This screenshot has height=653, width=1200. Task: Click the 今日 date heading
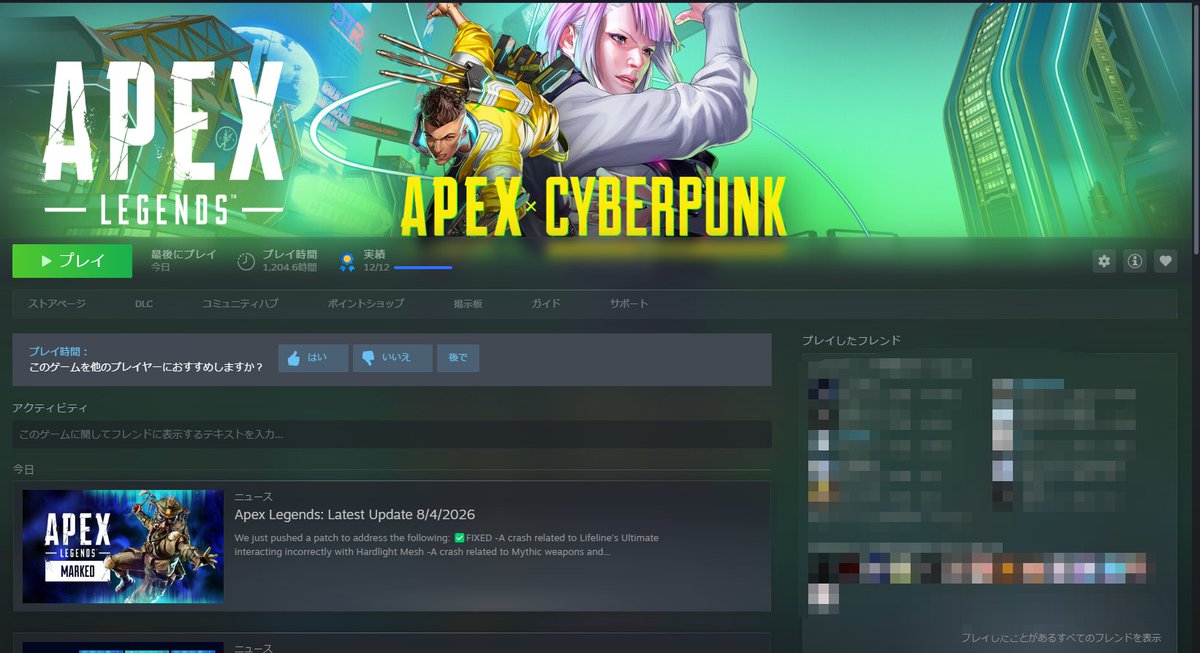point(23,469)
